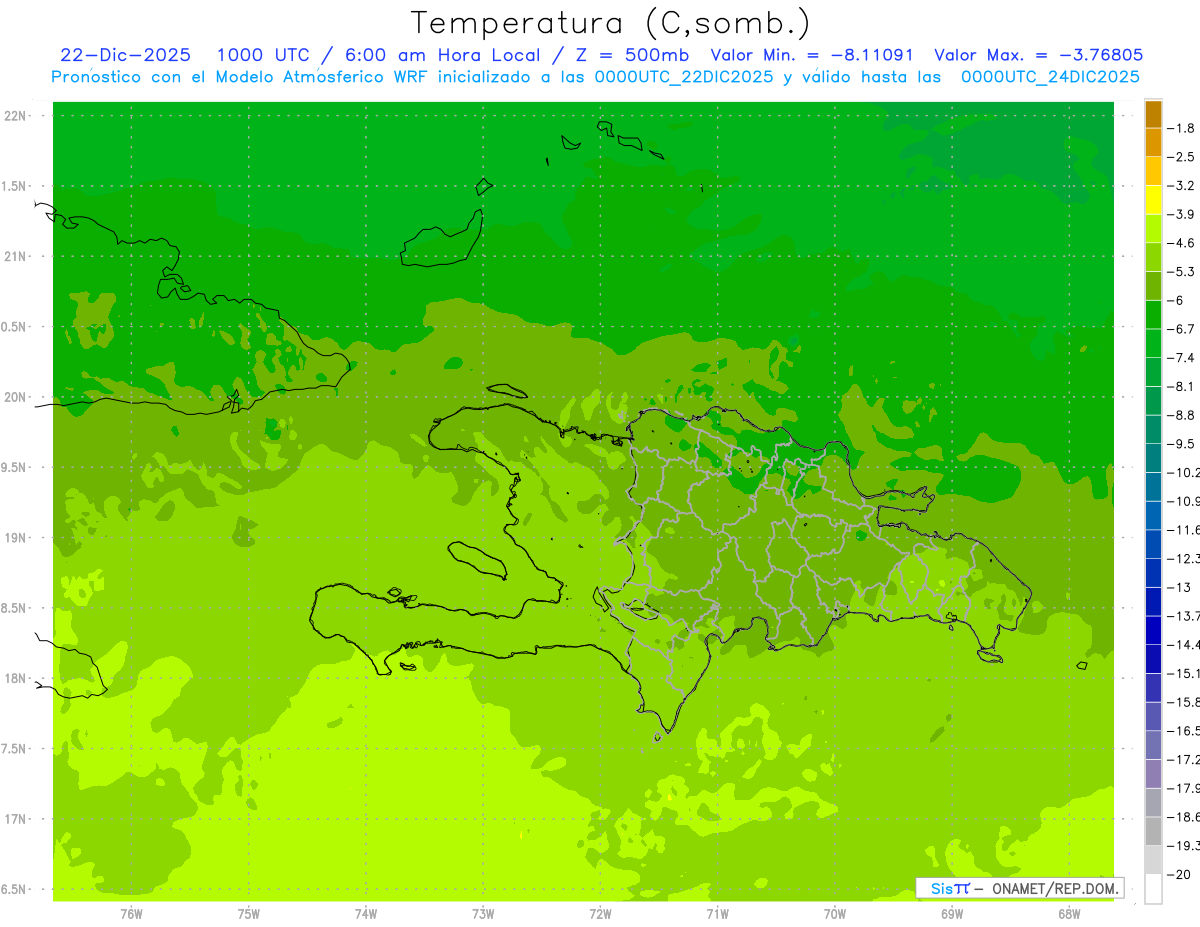
Task: Click the '-8.8' colorbar value
Action: click(x=1181, y=415)
